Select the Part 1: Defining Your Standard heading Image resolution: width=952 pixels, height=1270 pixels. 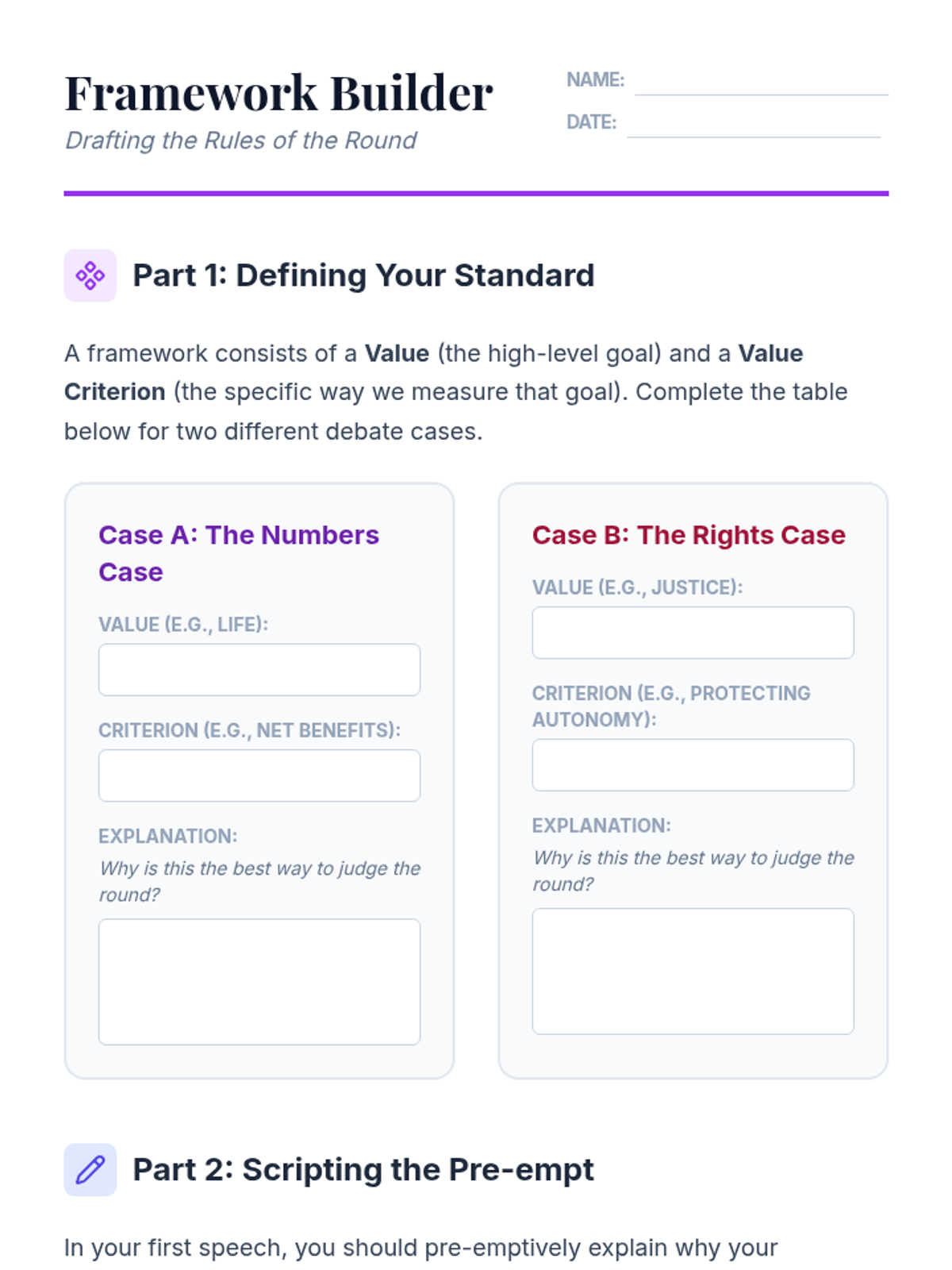tap(363, 275)
